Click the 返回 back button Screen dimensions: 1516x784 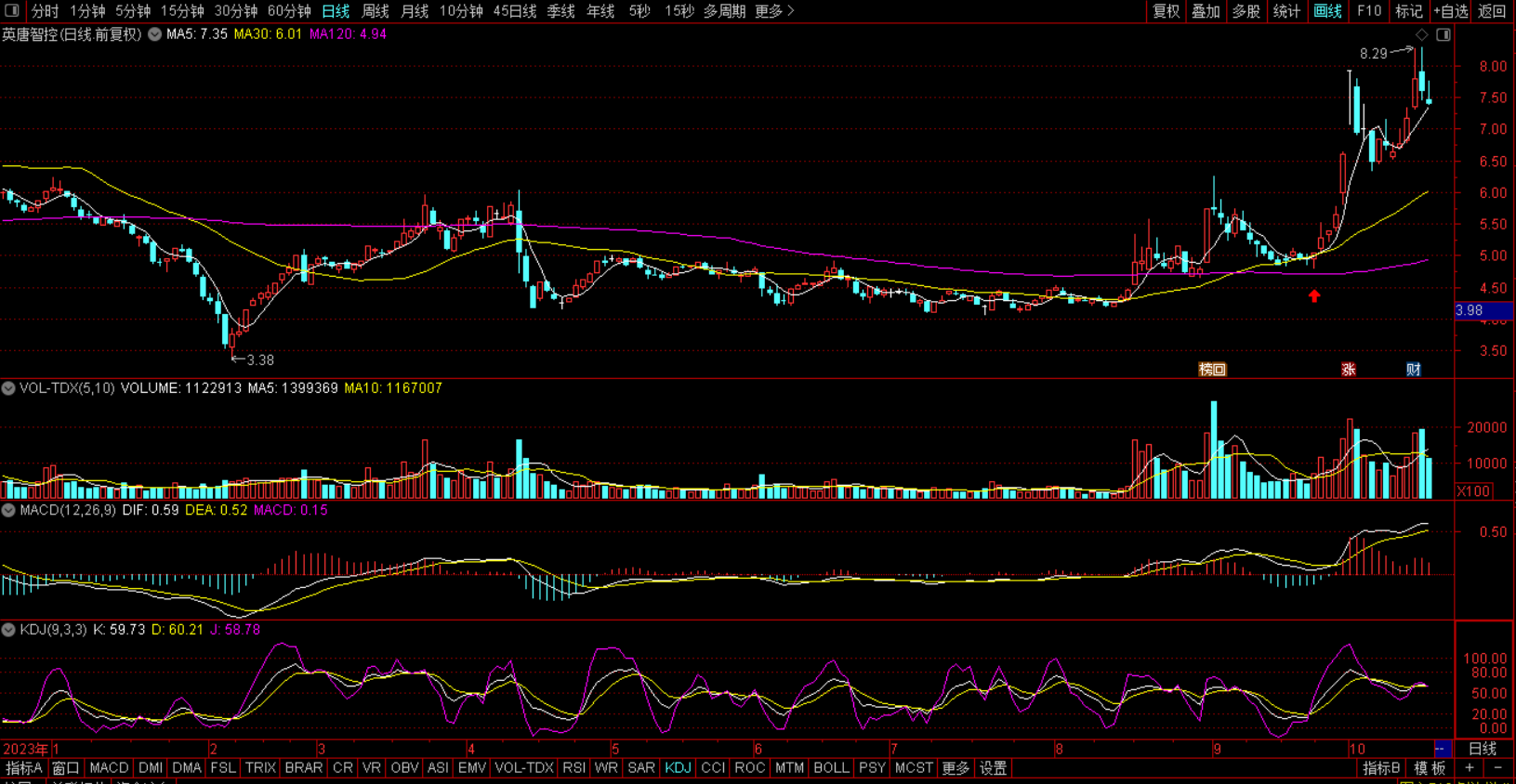click(x=1493, y=11)
